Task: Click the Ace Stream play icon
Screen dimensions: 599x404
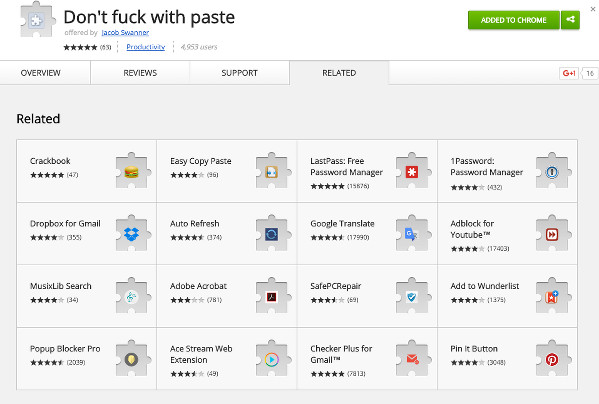Action: [272, 359]
